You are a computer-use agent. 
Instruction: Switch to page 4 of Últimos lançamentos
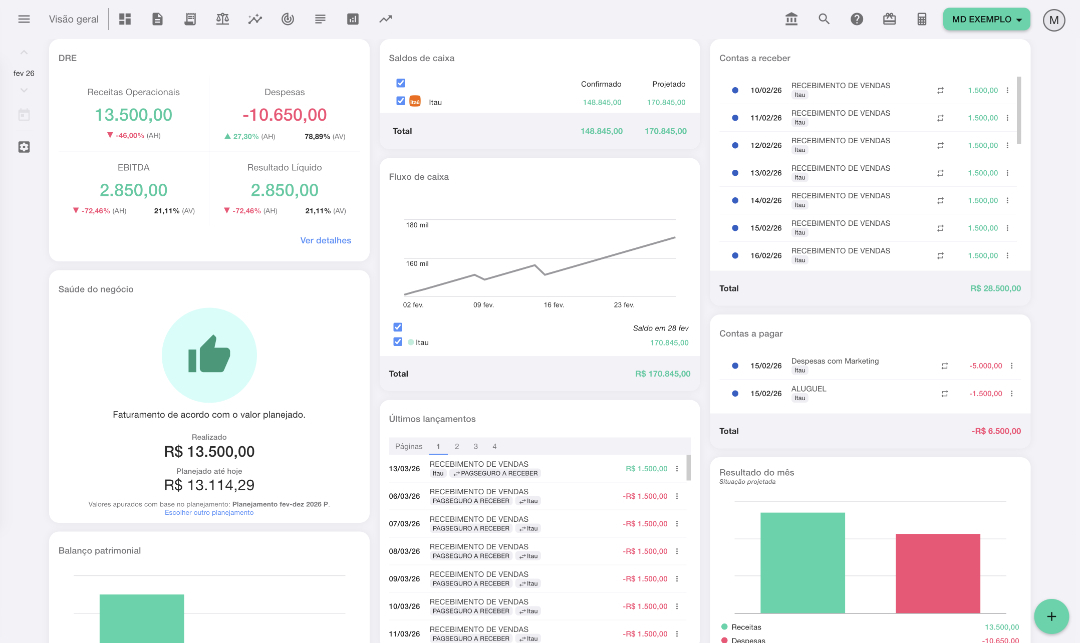(494, 446)
